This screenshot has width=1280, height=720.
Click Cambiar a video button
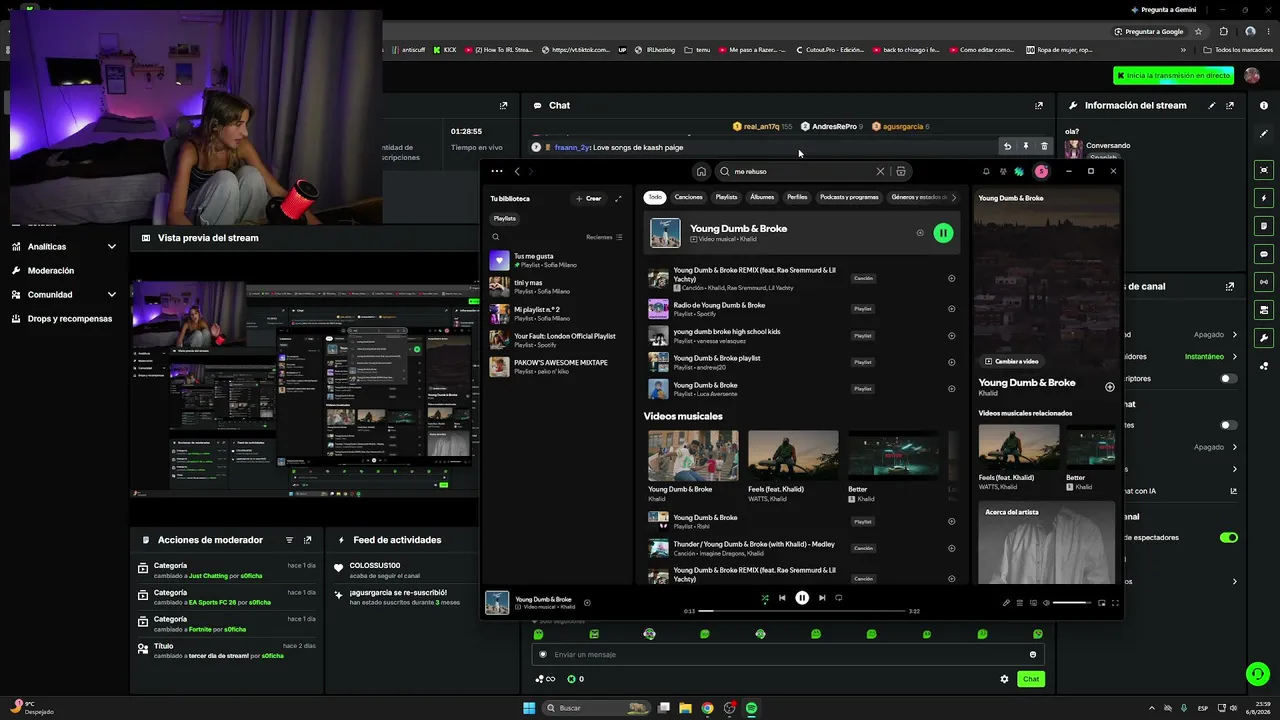[1012, 361]
